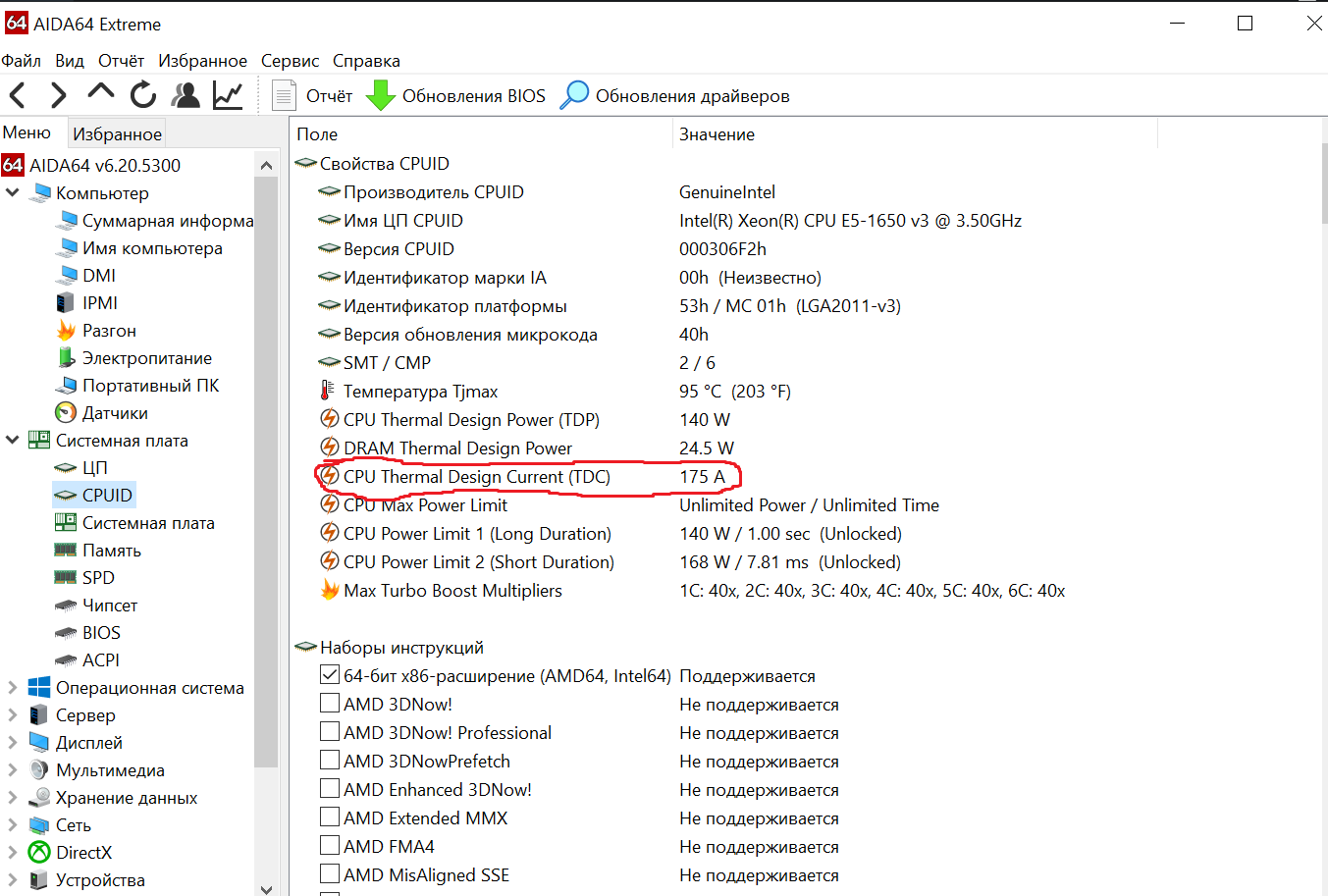Select the flame icon beside Разгон

[x=66, y=331]
